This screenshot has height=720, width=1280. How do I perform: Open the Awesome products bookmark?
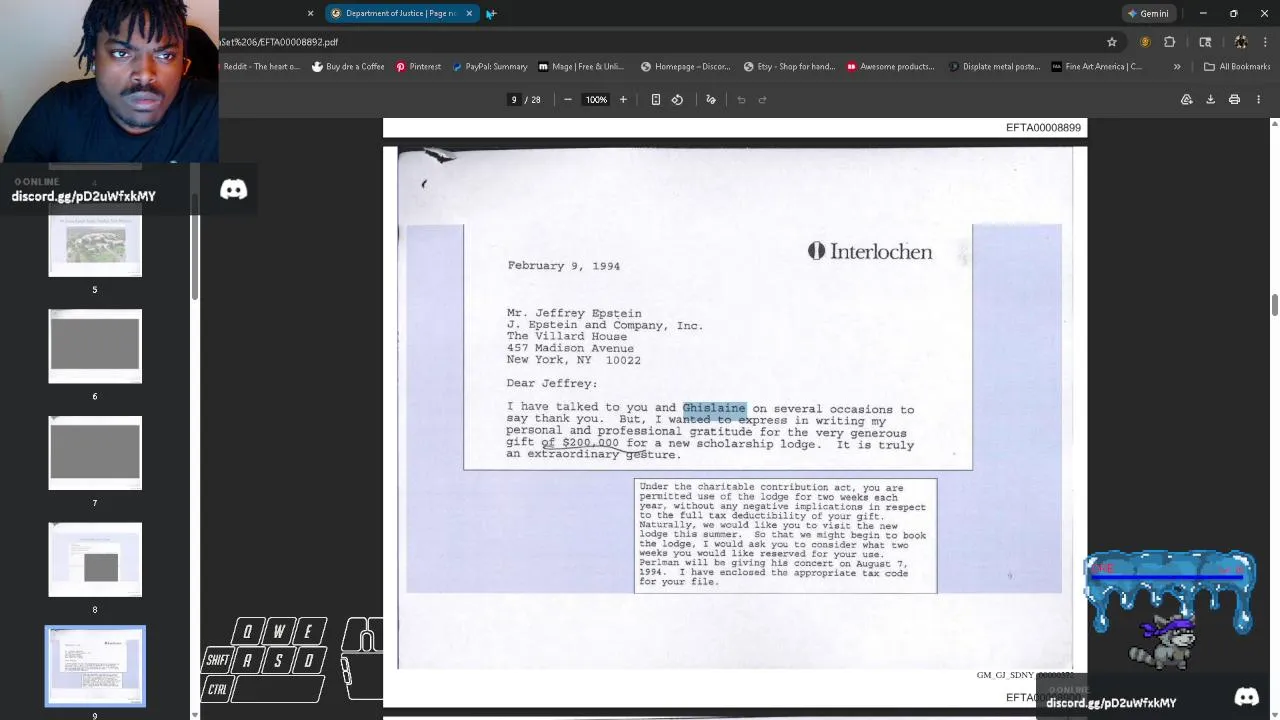tap(890, 66)
